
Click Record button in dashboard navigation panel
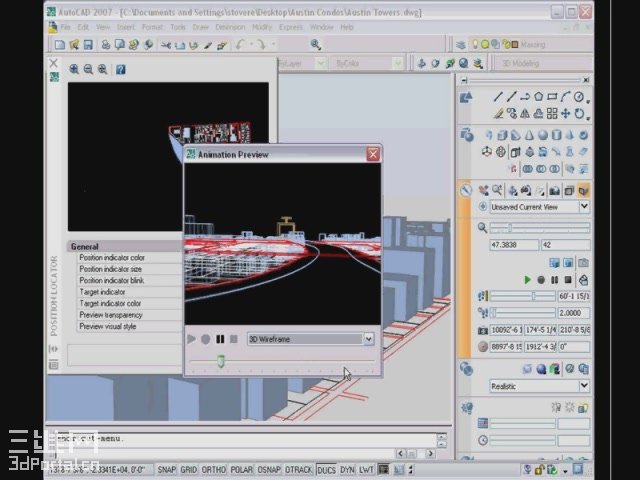541,280
